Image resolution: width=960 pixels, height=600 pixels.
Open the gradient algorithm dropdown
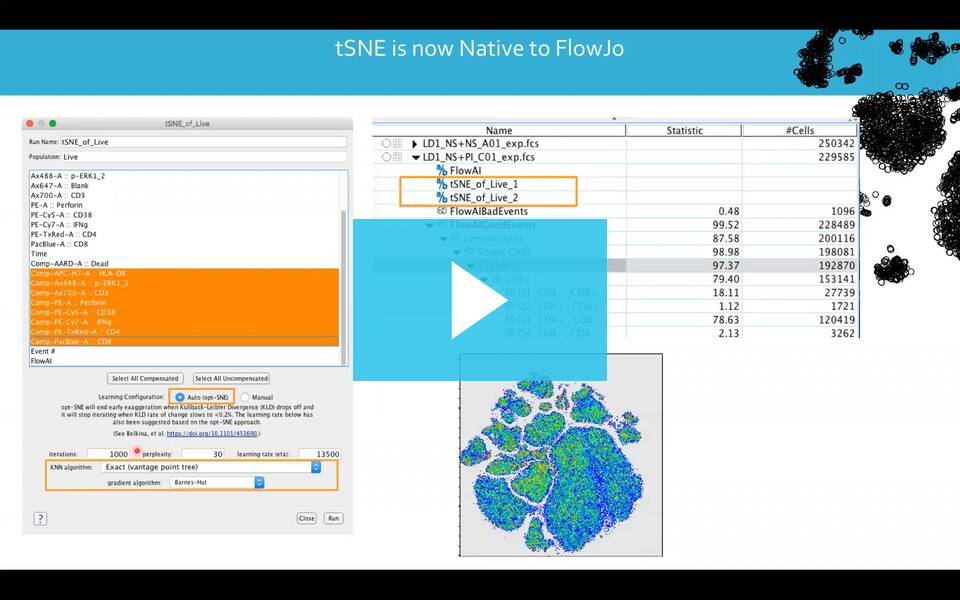tap(217, 482)
